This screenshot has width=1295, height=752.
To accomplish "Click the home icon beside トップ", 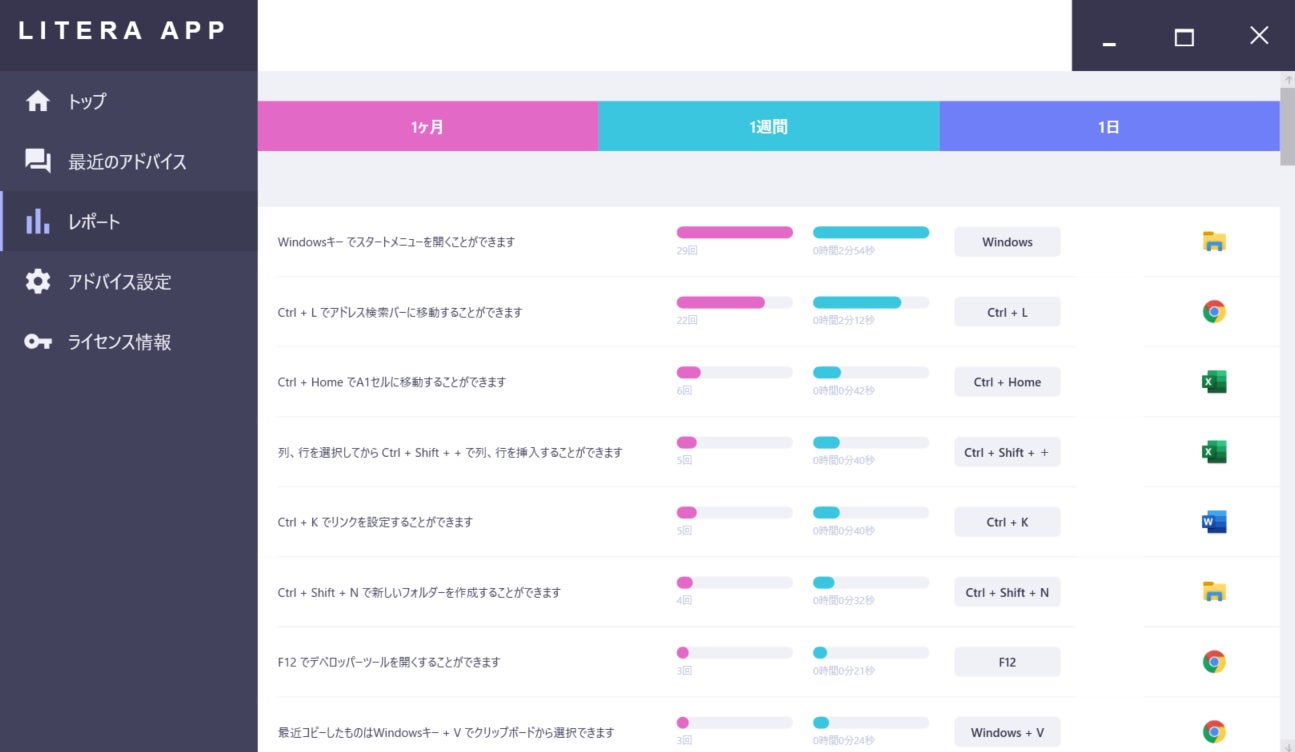I will click(38, 101).
